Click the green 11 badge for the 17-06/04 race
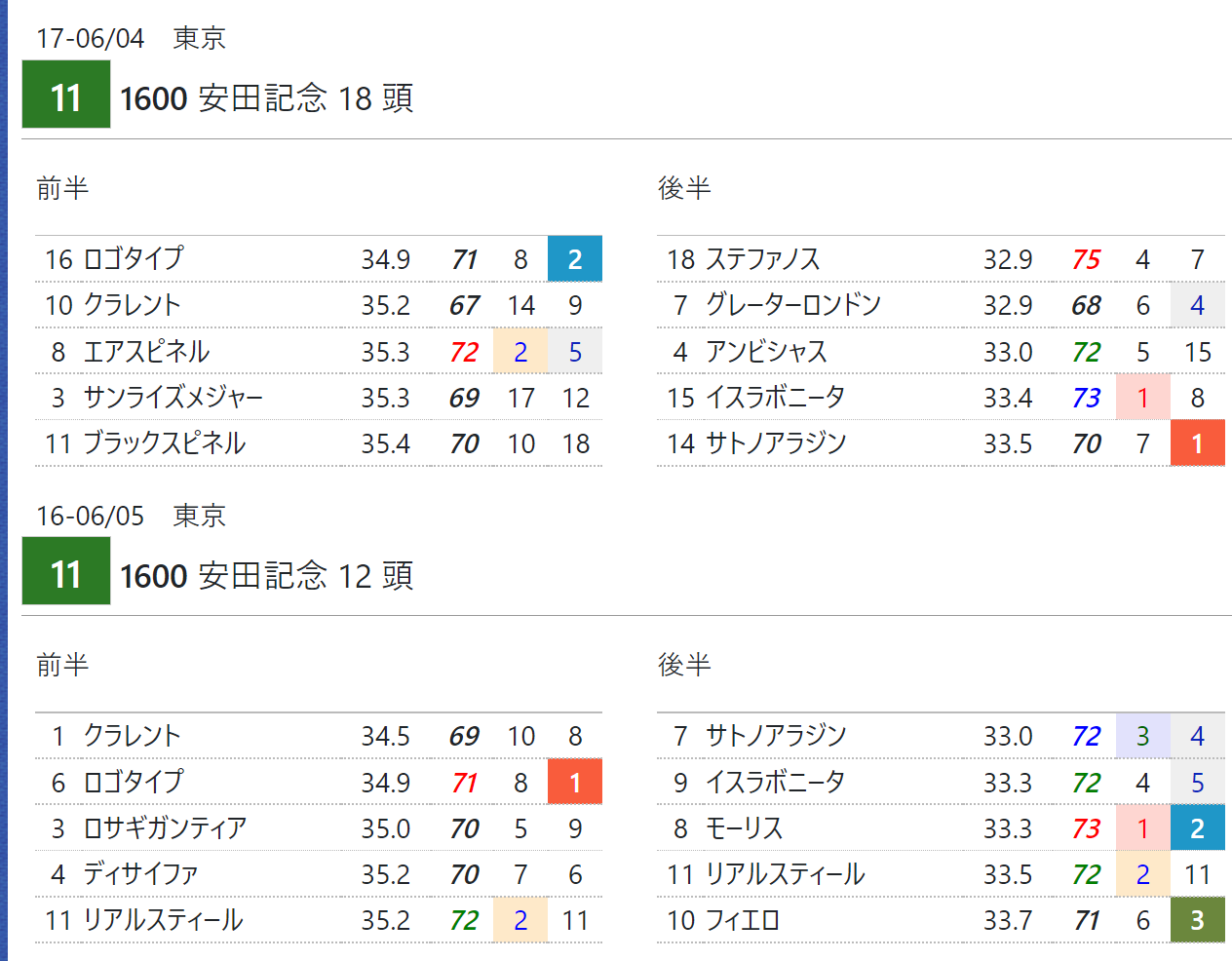The image size is (1232, 961). coord(66,96)
